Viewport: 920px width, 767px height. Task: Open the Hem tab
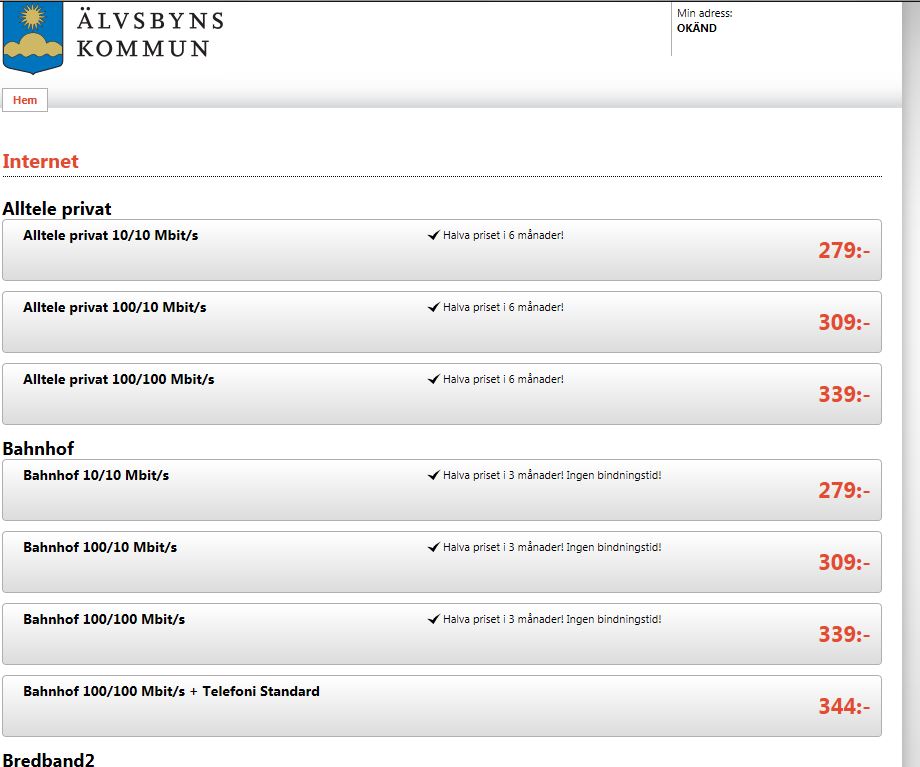(x=25, y=100)
